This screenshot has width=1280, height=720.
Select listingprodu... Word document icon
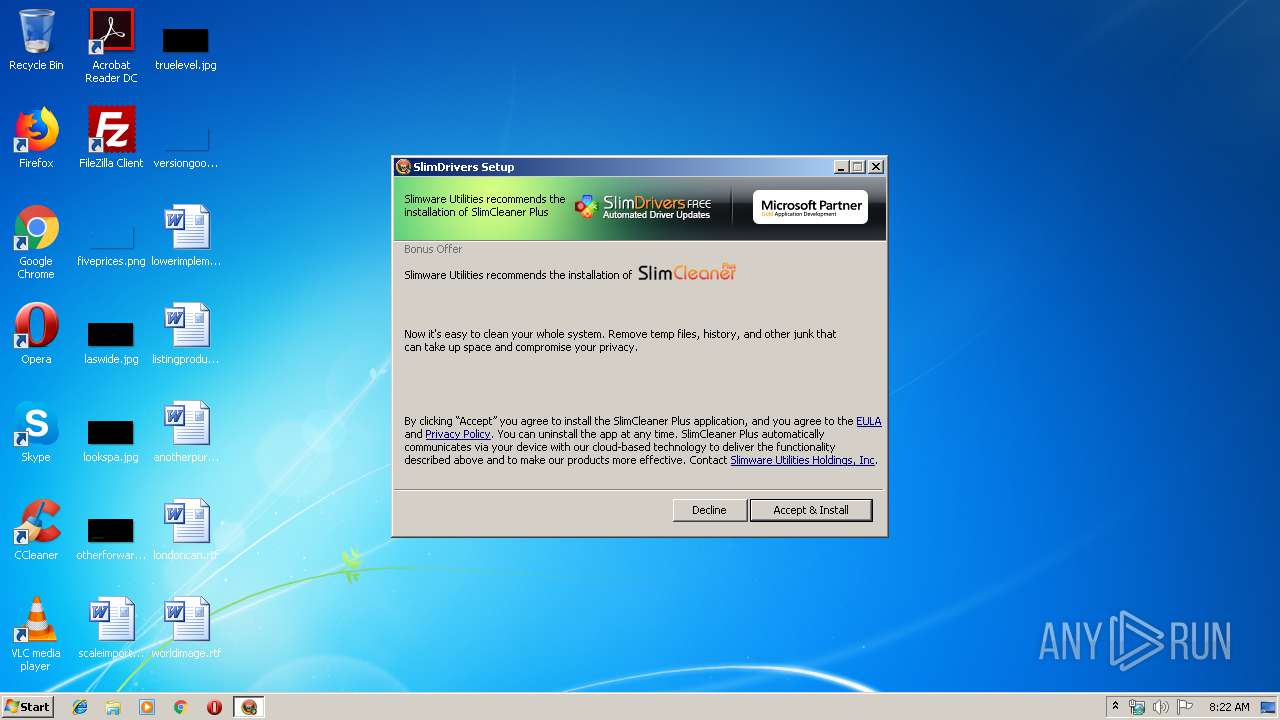tap(186, 334)
